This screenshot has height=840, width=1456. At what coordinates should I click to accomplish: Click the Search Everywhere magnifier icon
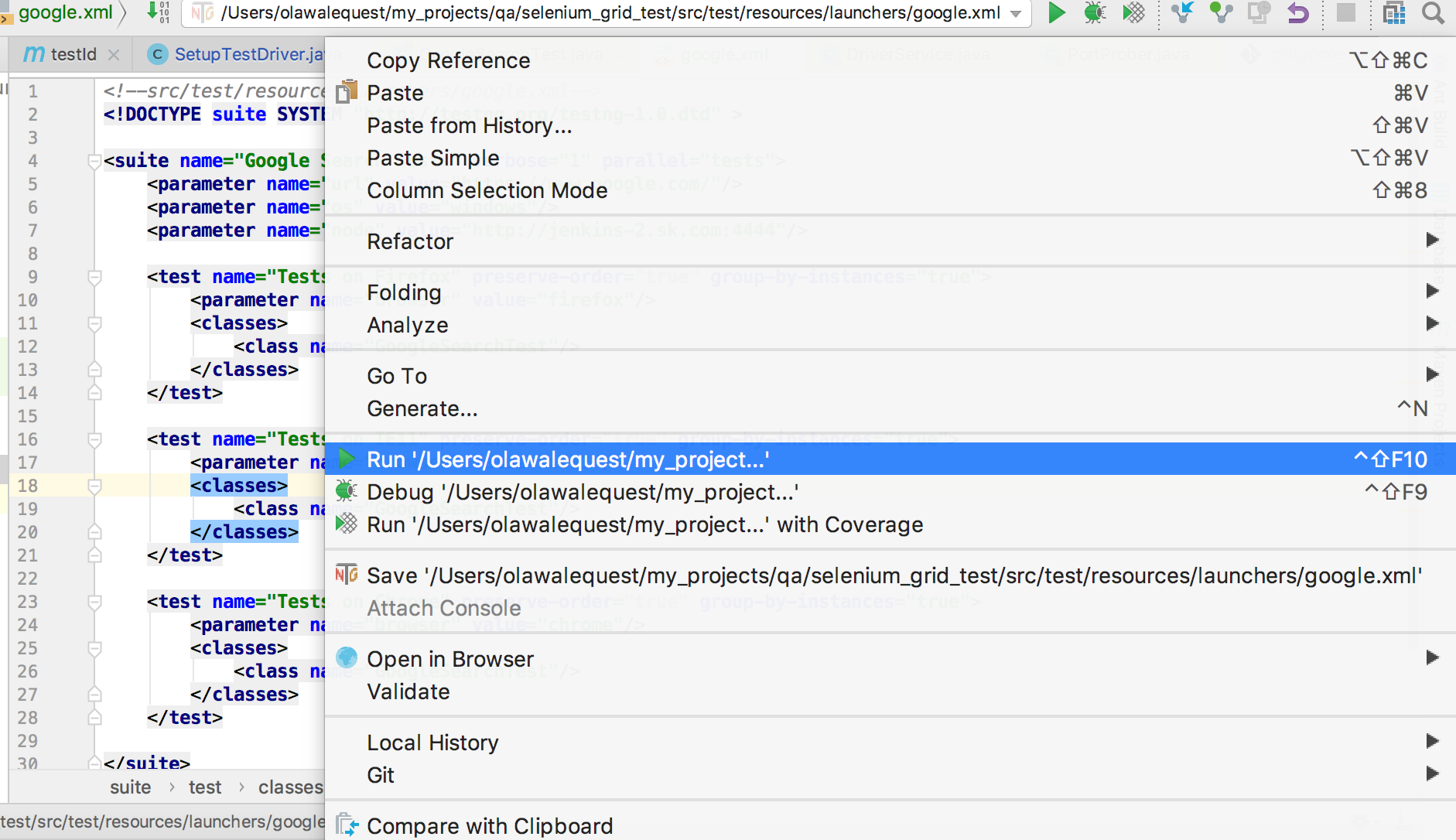[x=1433, y=13]
